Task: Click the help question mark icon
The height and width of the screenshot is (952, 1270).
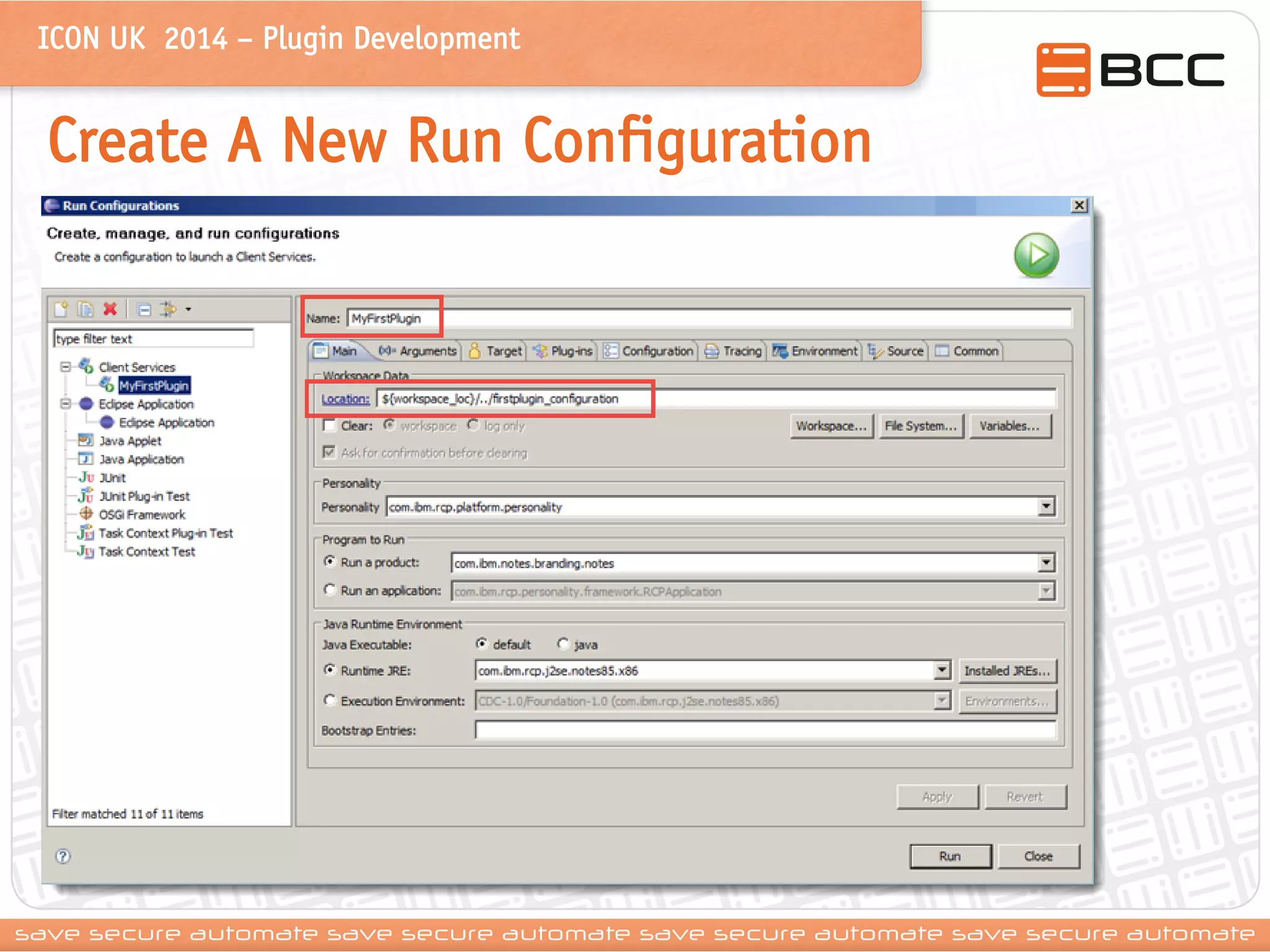Action: [x=63, y=856]
